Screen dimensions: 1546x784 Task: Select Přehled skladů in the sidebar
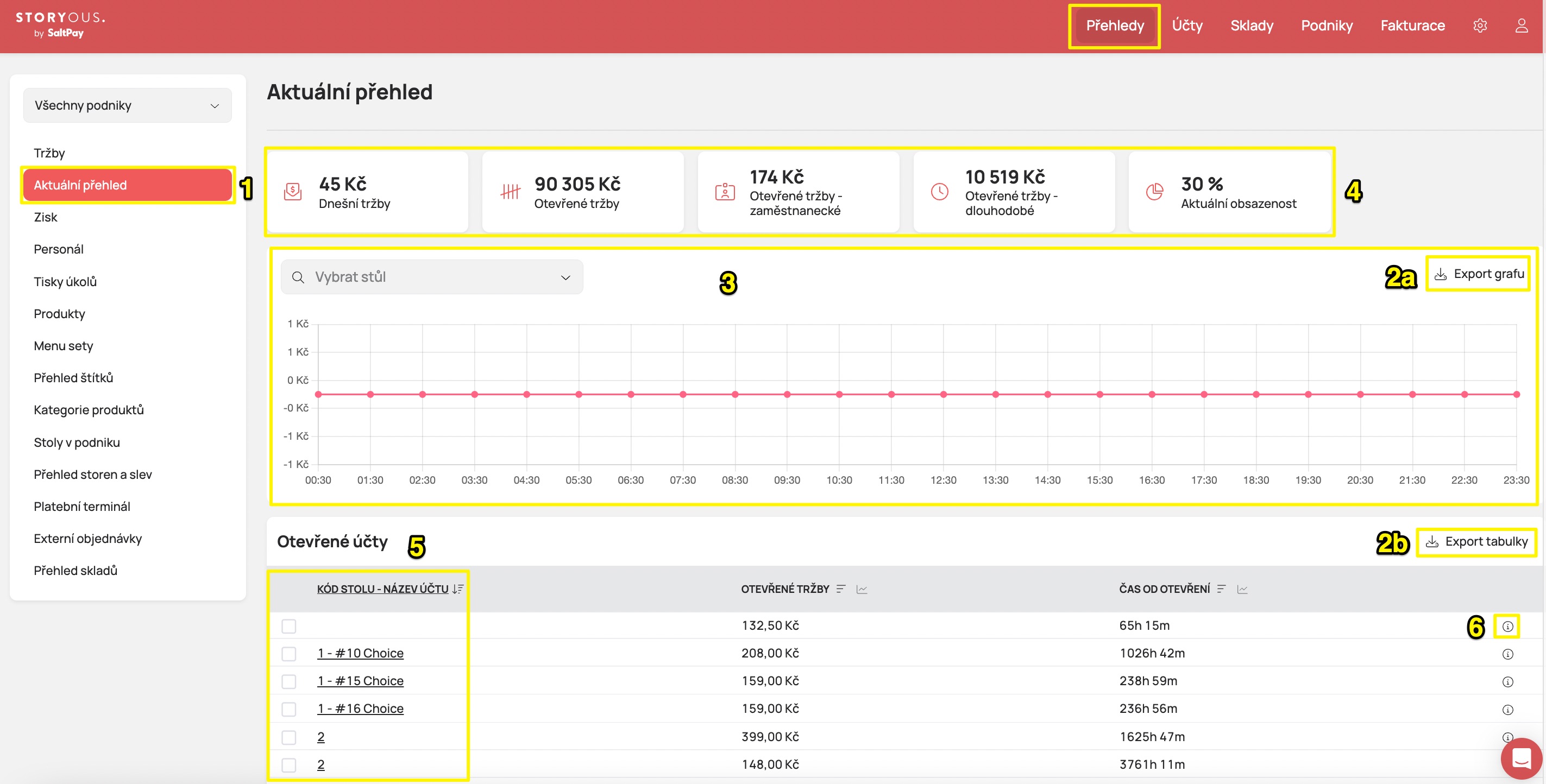pos(76,571)
